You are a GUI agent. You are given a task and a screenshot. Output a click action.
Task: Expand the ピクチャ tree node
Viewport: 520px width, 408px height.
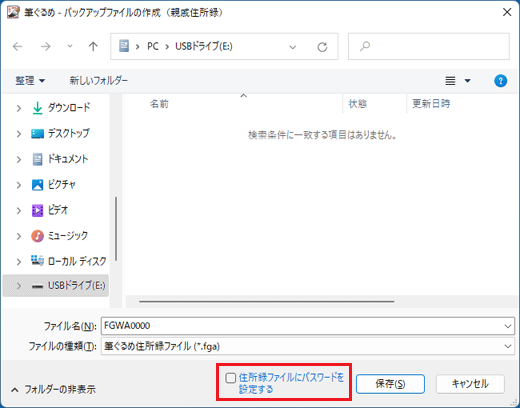(19, 185)
